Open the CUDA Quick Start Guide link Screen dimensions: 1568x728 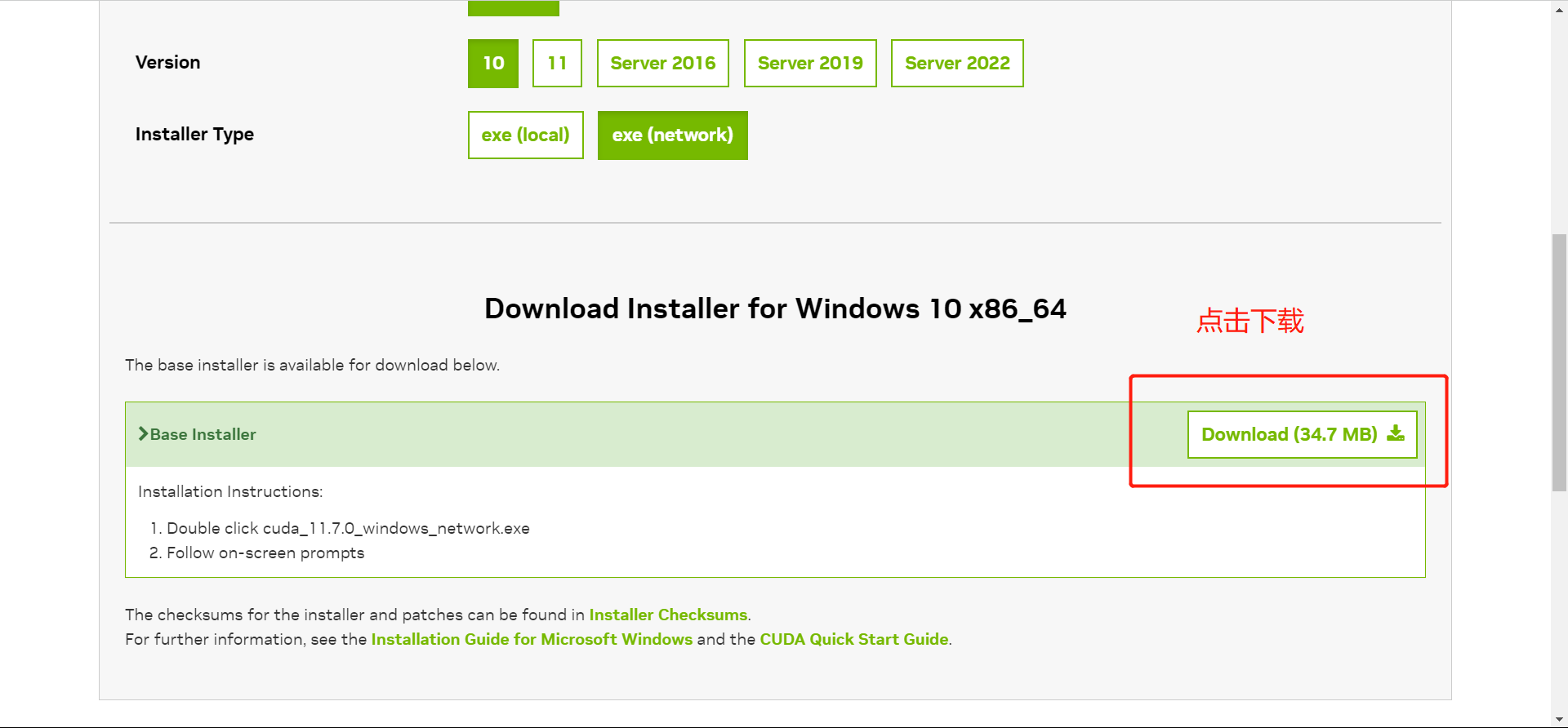pyautogui.click(x=854, y=639)
